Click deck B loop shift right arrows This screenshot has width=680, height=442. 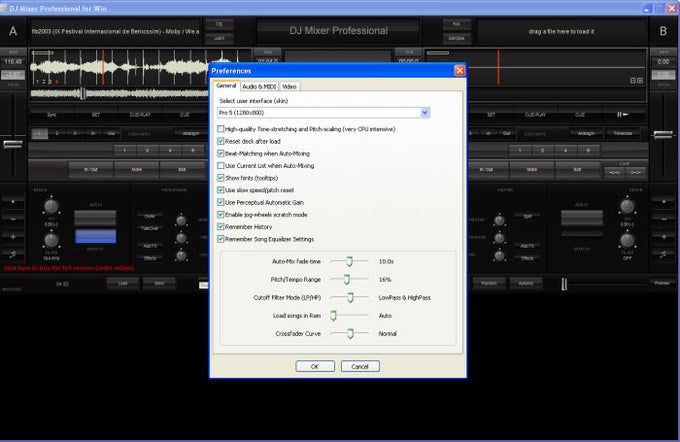pos(635,172)
